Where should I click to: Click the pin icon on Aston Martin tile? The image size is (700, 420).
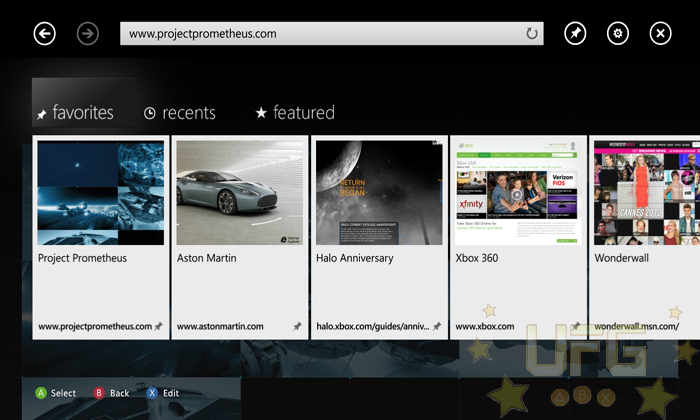coord(297,326)
